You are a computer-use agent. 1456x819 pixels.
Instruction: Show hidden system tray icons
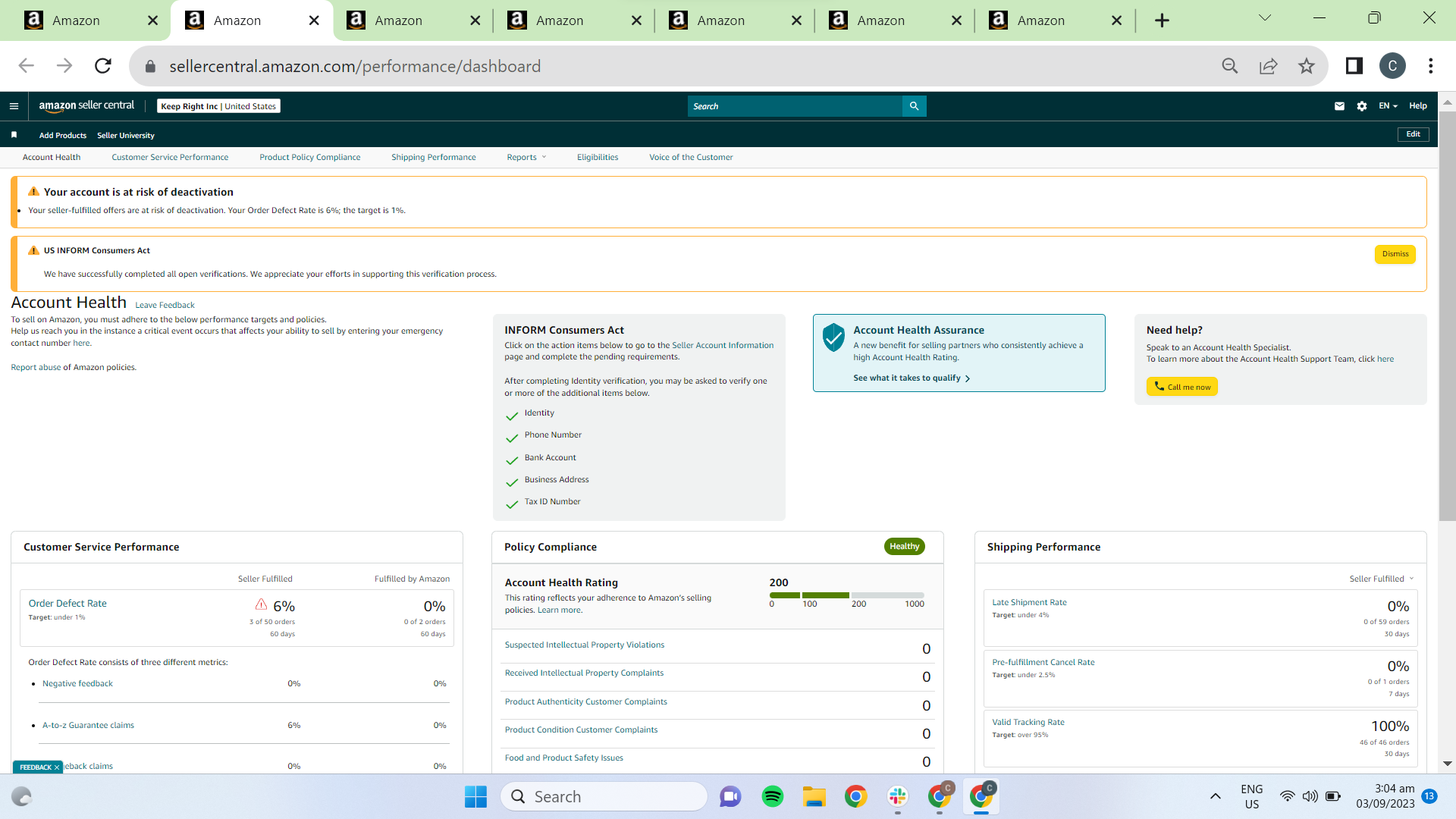[x=1215, y=796]
